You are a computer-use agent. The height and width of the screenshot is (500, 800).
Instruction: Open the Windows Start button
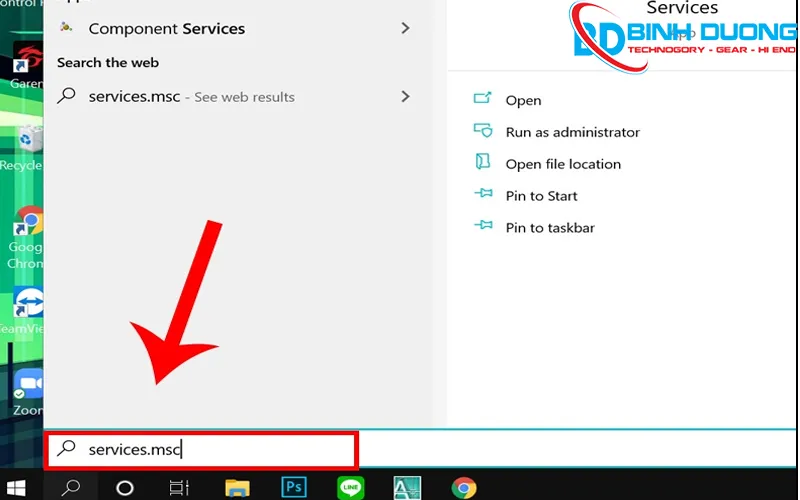click(16, 488)
